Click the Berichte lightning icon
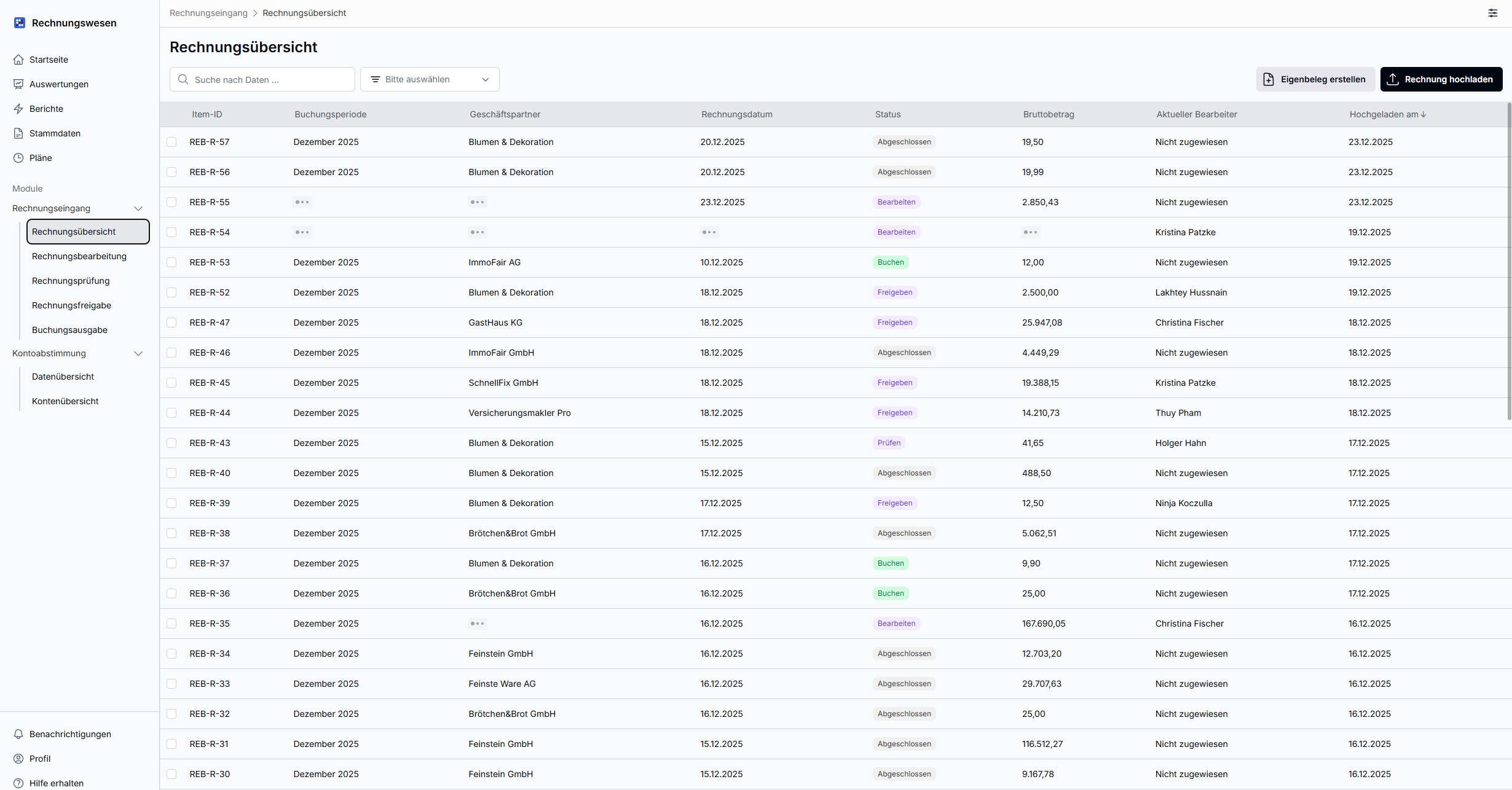Viewport: 1512px width, 790px height. pyautogui.click(x=18, y=109)
